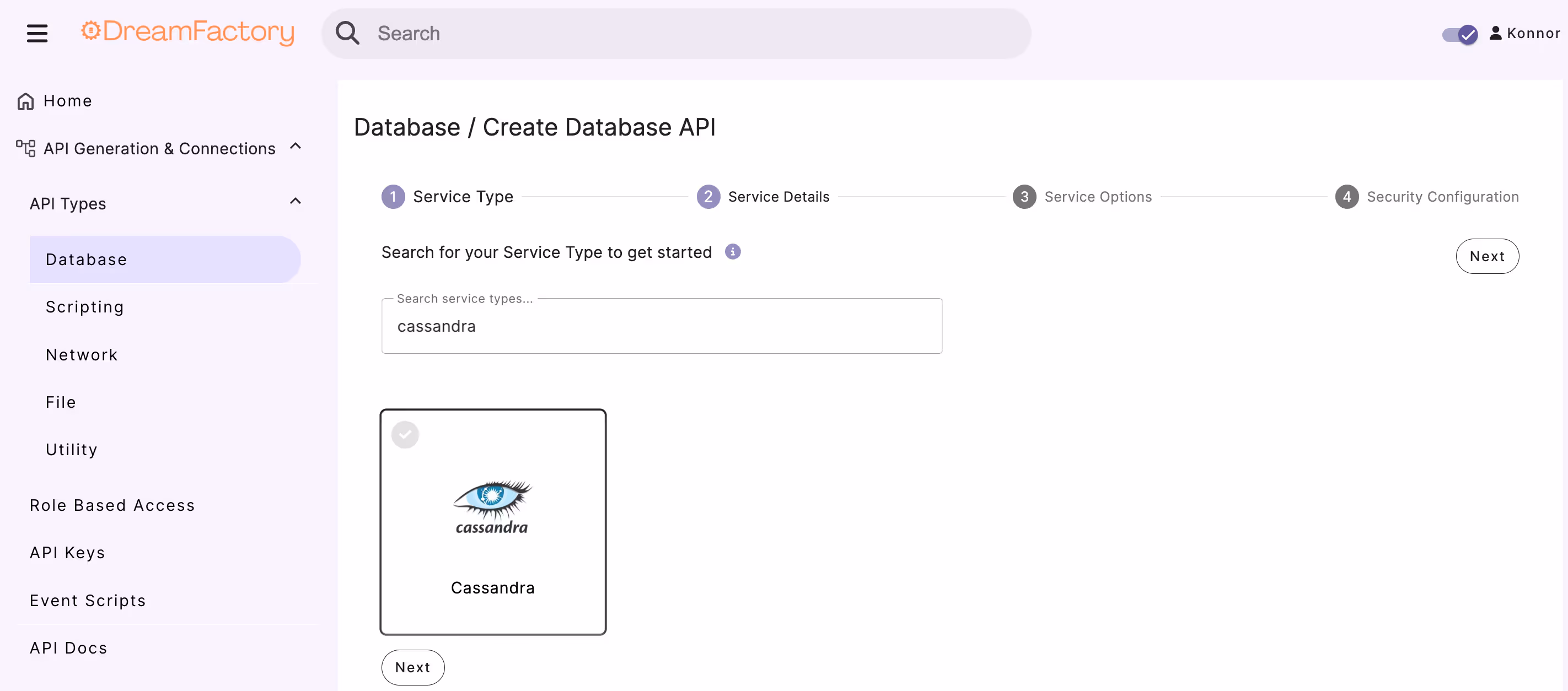Open File API type
Screen dimensions: 1568x691
point(60,402)
